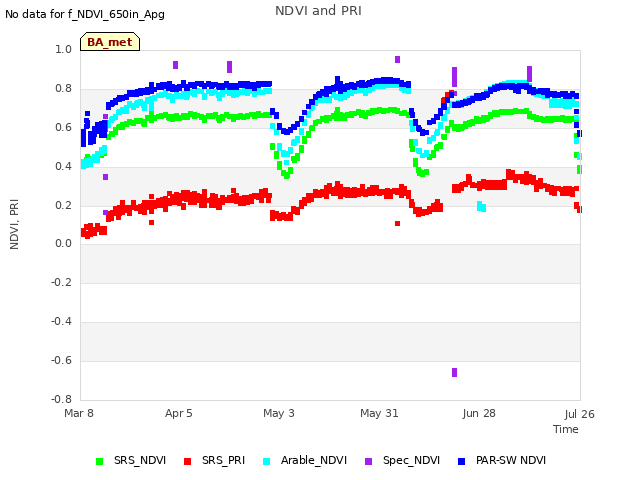The image size is (640, 480).
Task: Click the -0.4 y-axis tick label
Action: click(61, 321)
